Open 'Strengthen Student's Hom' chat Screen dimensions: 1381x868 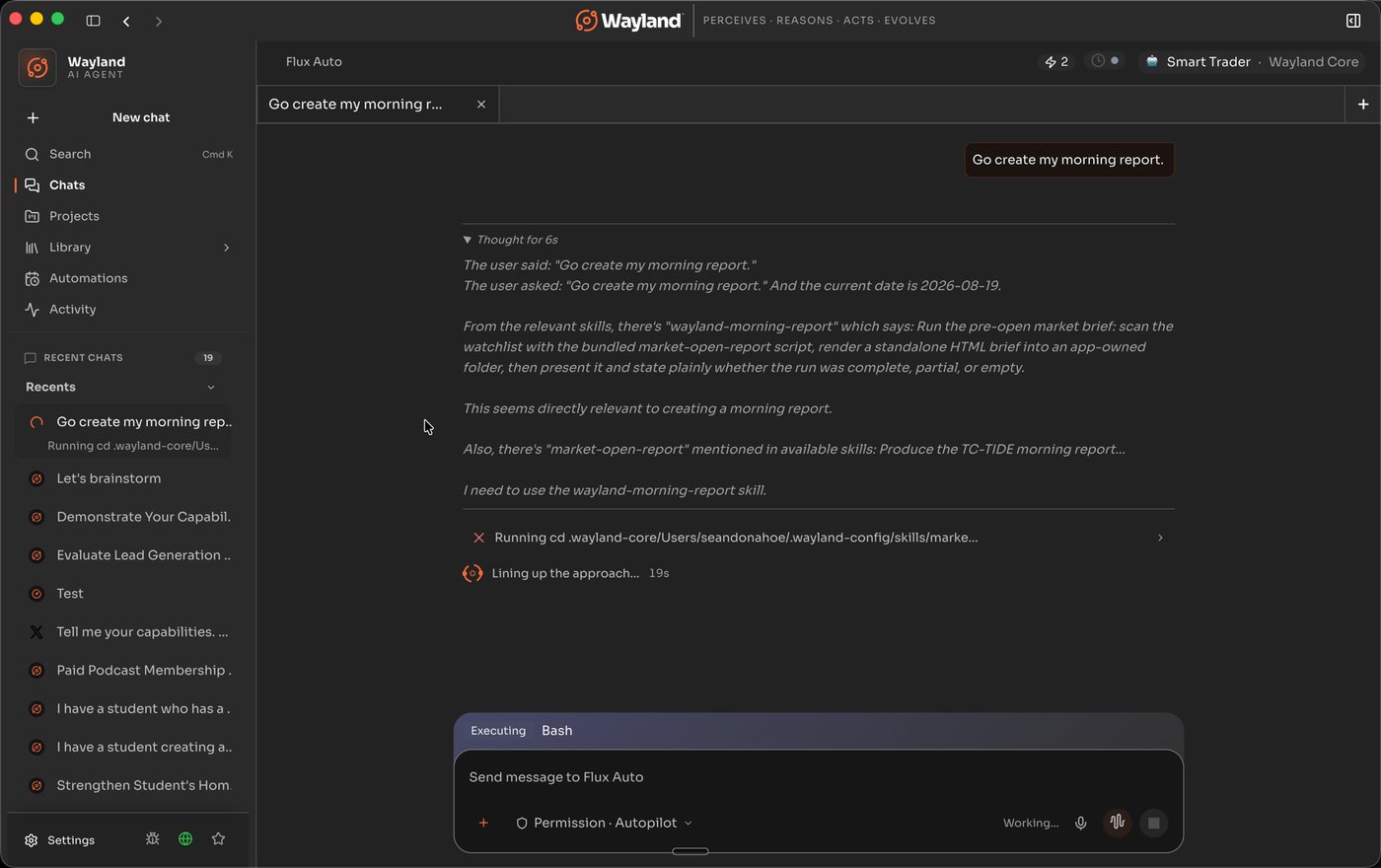(124, 786)
